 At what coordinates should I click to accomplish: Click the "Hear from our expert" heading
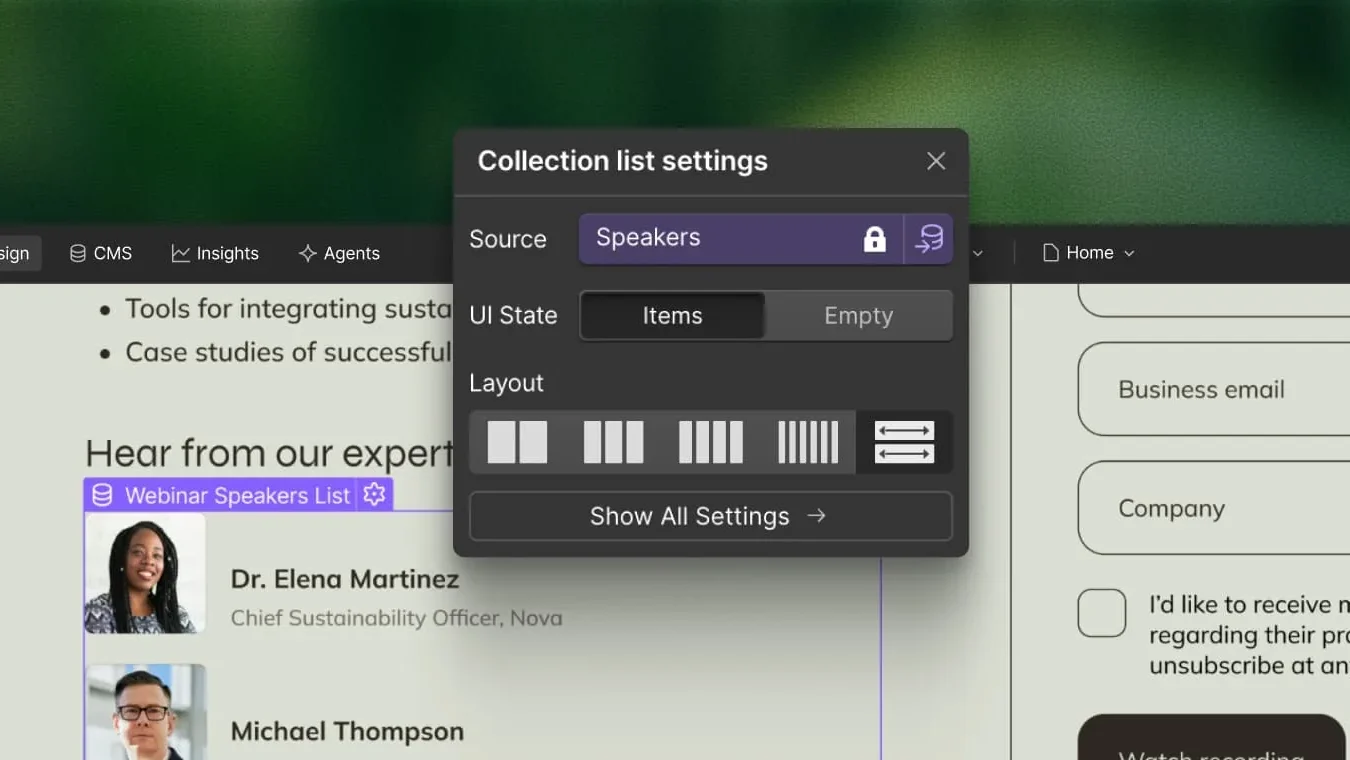269,453
